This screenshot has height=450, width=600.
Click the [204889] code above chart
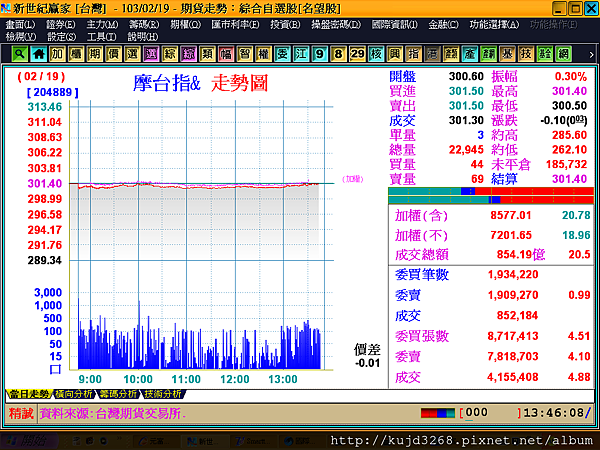[53, 92]
